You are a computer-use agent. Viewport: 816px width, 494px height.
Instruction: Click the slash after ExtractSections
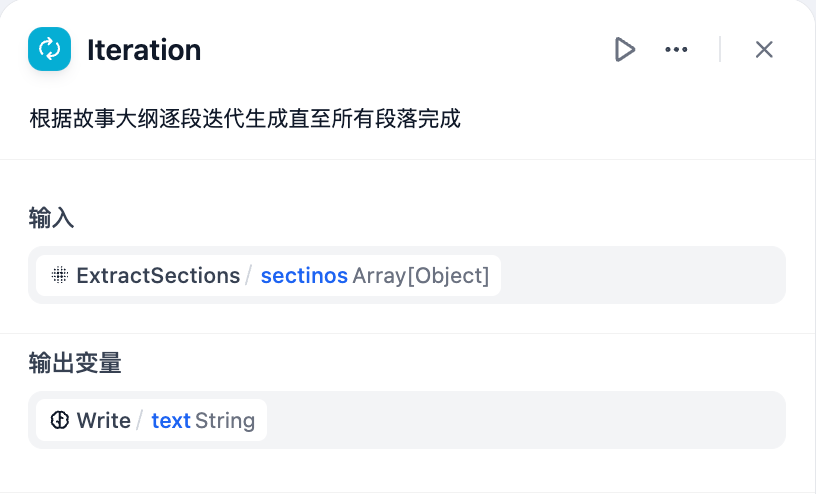point(248,276)
